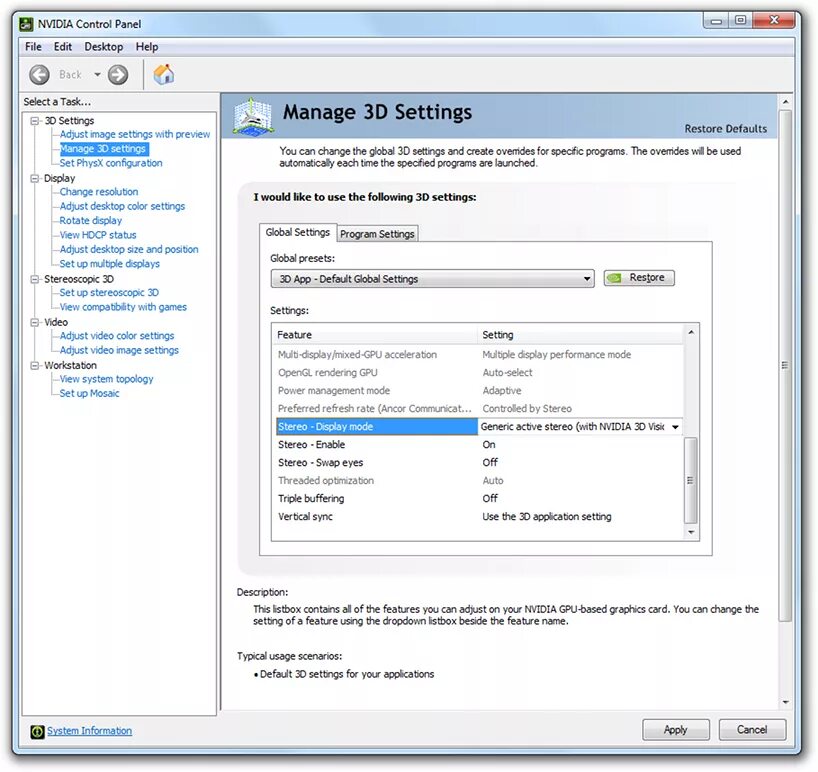Viewport: 818px width, 772px height.
Task: Select the Stereo - Enable row
Action: tap(479, 444)
